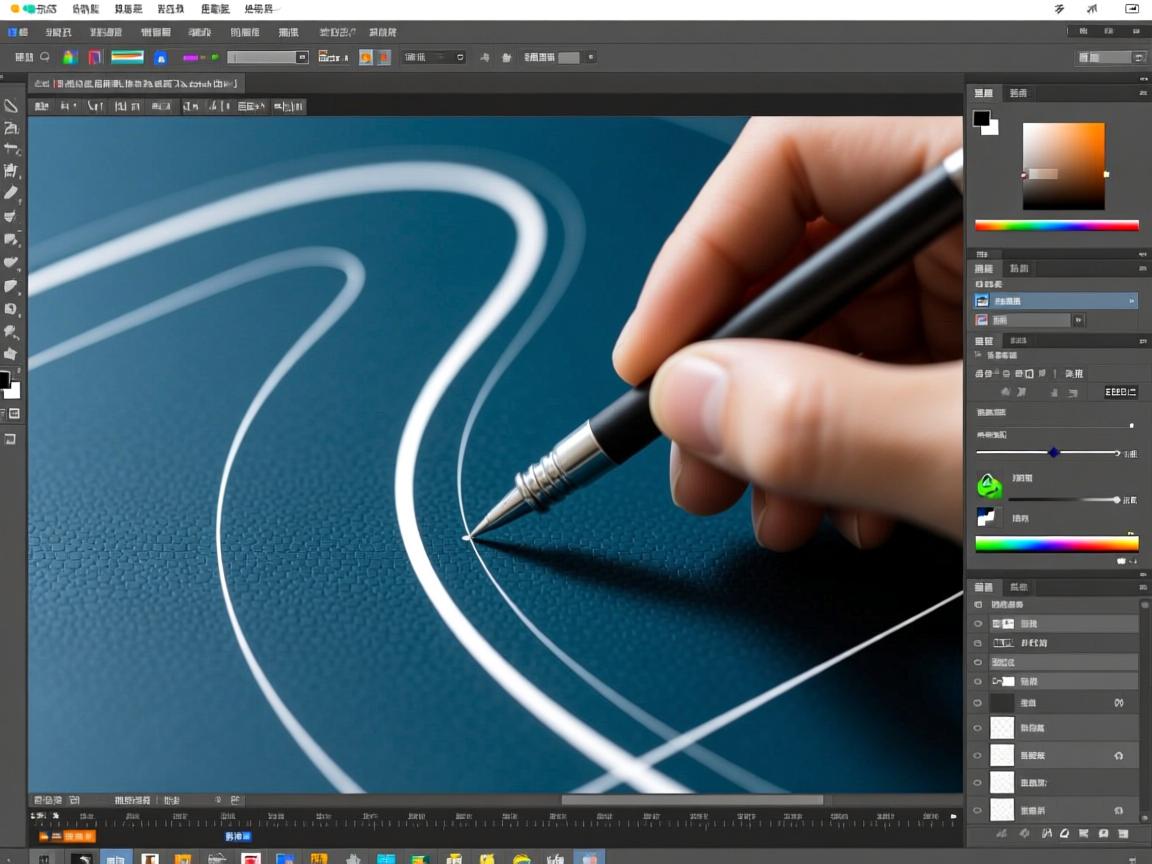Click the blue hue slider handle in right panel
1152x864 pixels.
click(x=1053, y=453)
